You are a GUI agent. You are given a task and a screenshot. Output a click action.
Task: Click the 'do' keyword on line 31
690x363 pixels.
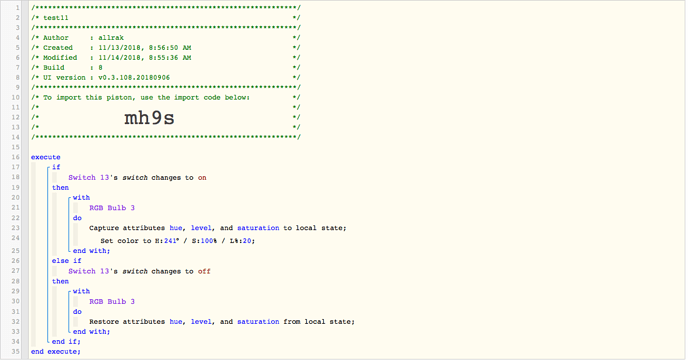(x=77, y=312)
